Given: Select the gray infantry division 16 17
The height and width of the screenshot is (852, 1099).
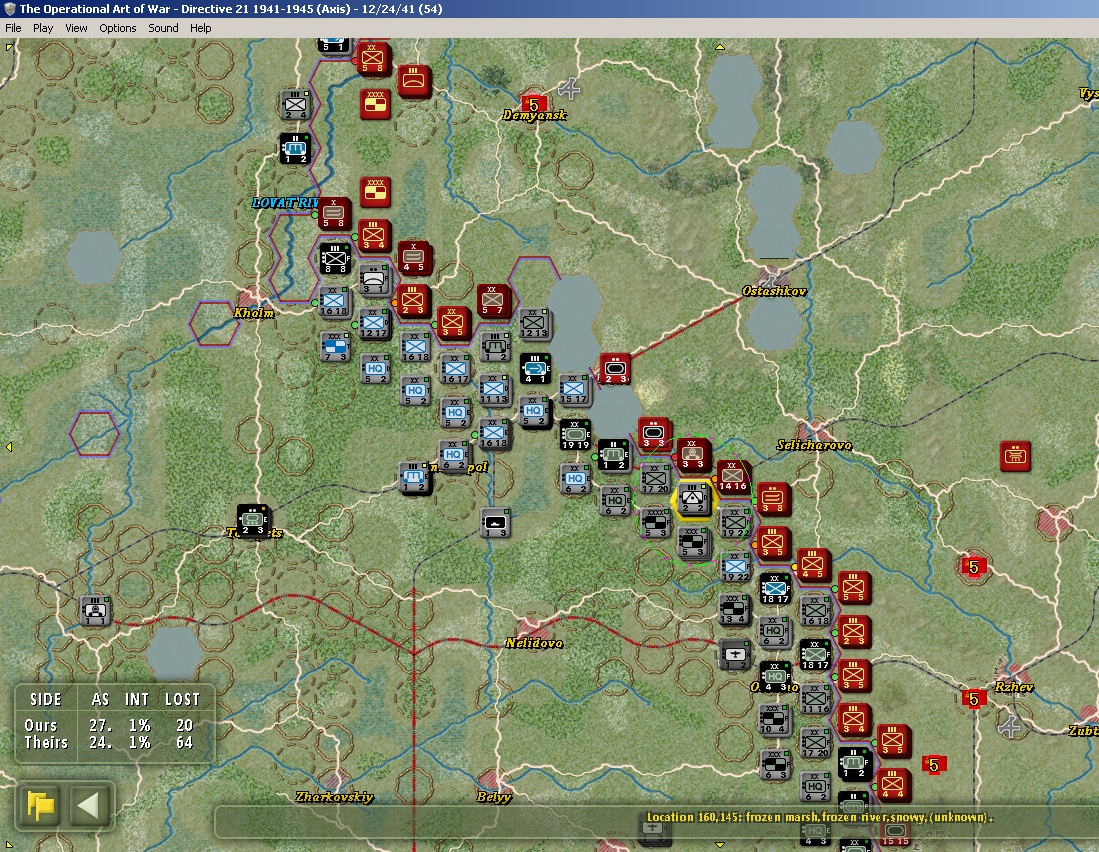Looking at the screenshot, I should tap(455, 369).
